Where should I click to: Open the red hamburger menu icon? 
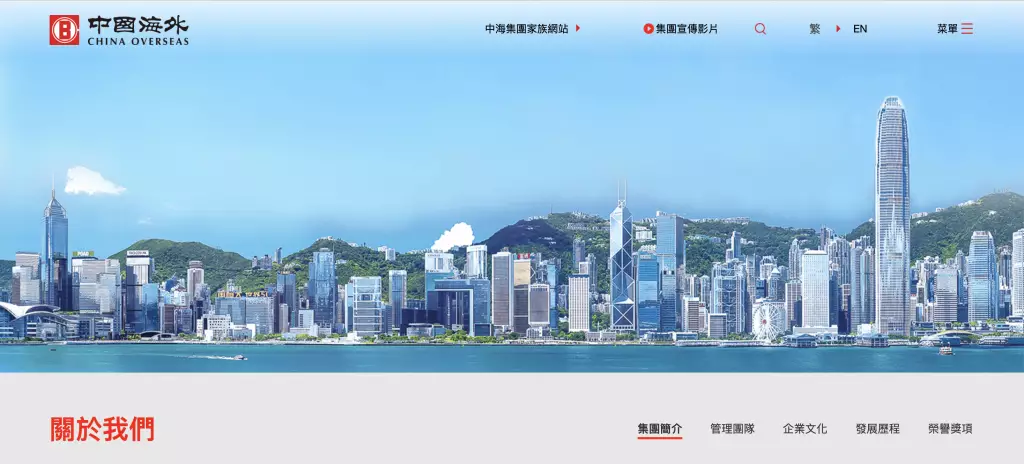[x=967, y=29]
